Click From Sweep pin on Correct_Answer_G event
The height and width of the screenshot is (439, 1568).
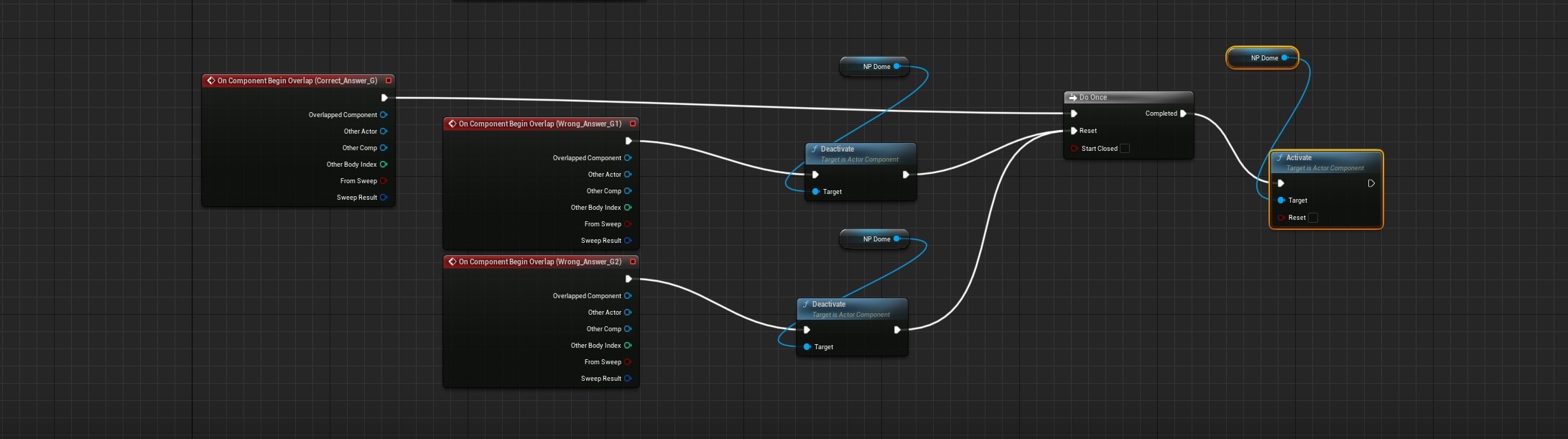[384, 181]
